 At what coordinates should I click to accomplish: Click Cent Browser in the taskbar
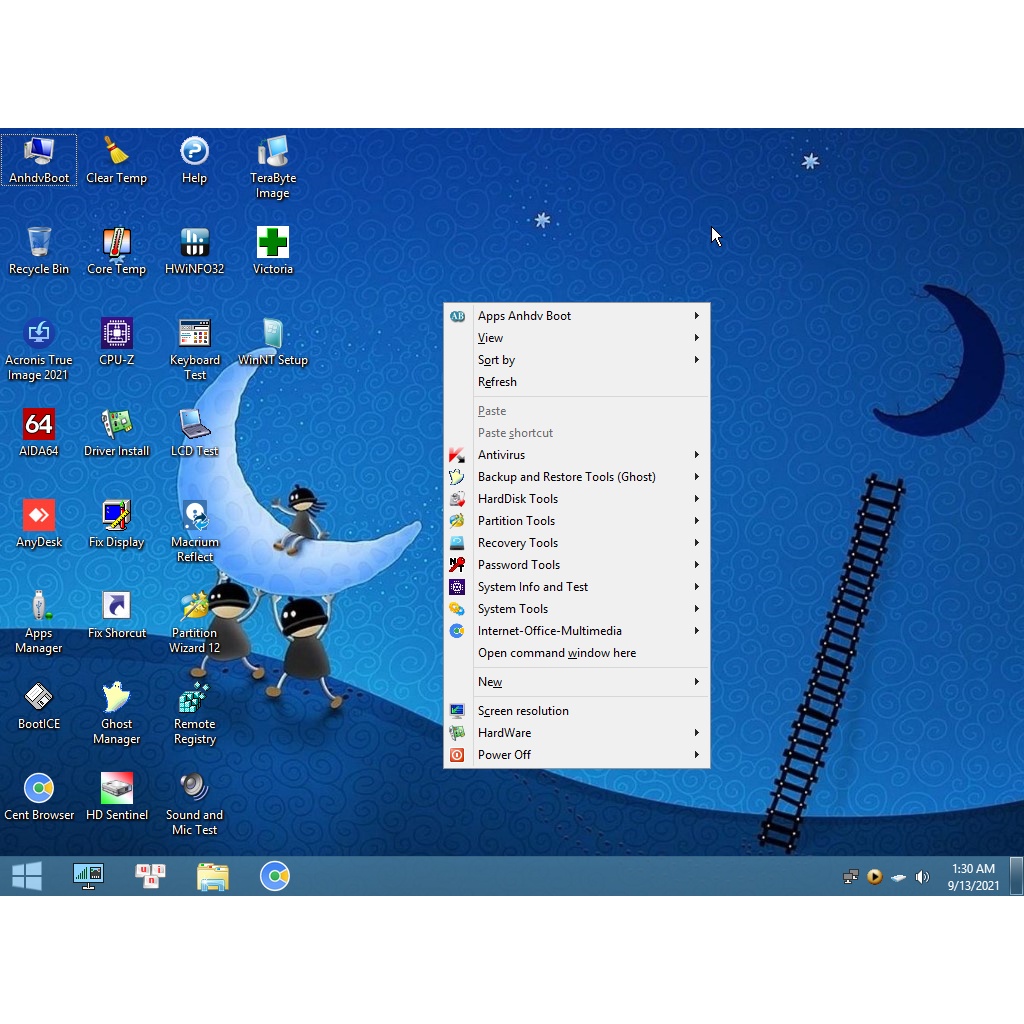(x=275, y=876)
